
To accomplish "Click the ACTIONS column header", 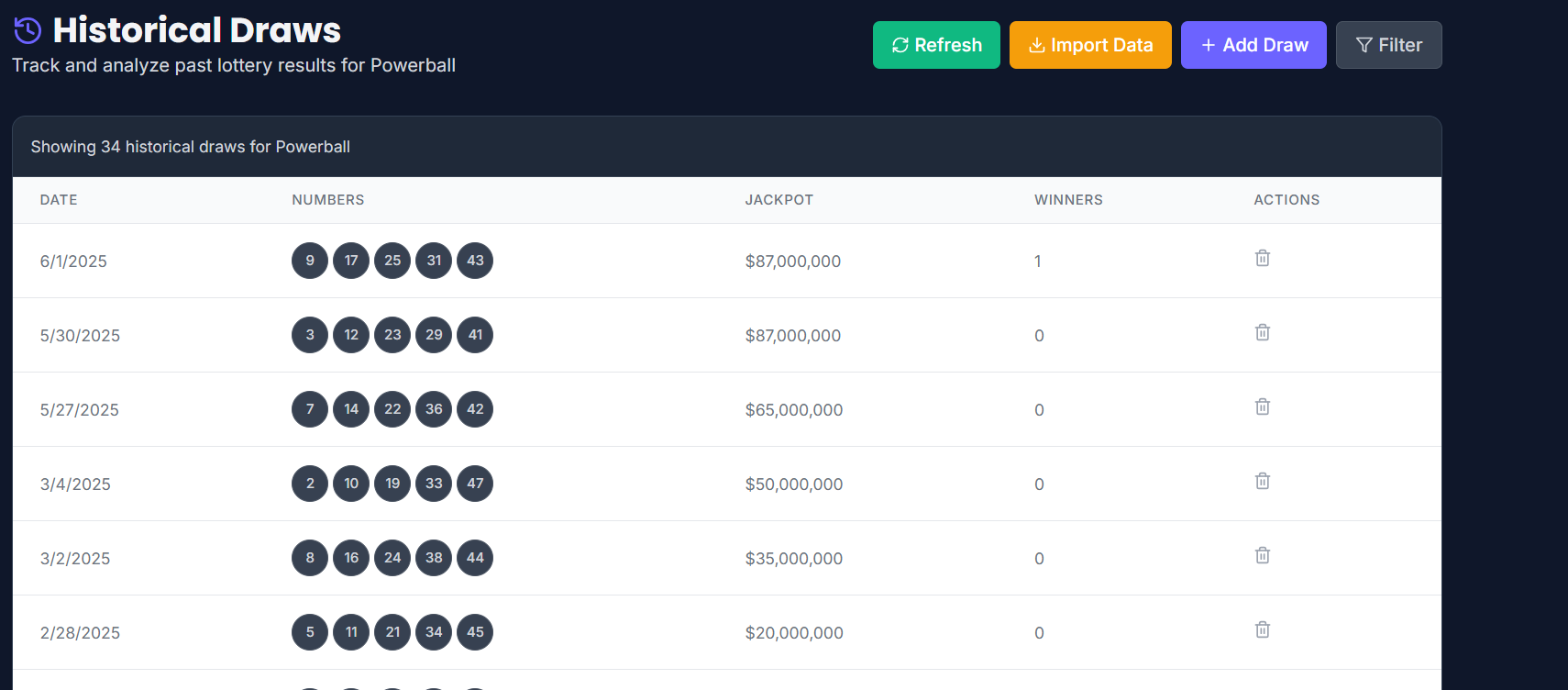I will (1286, 200).
